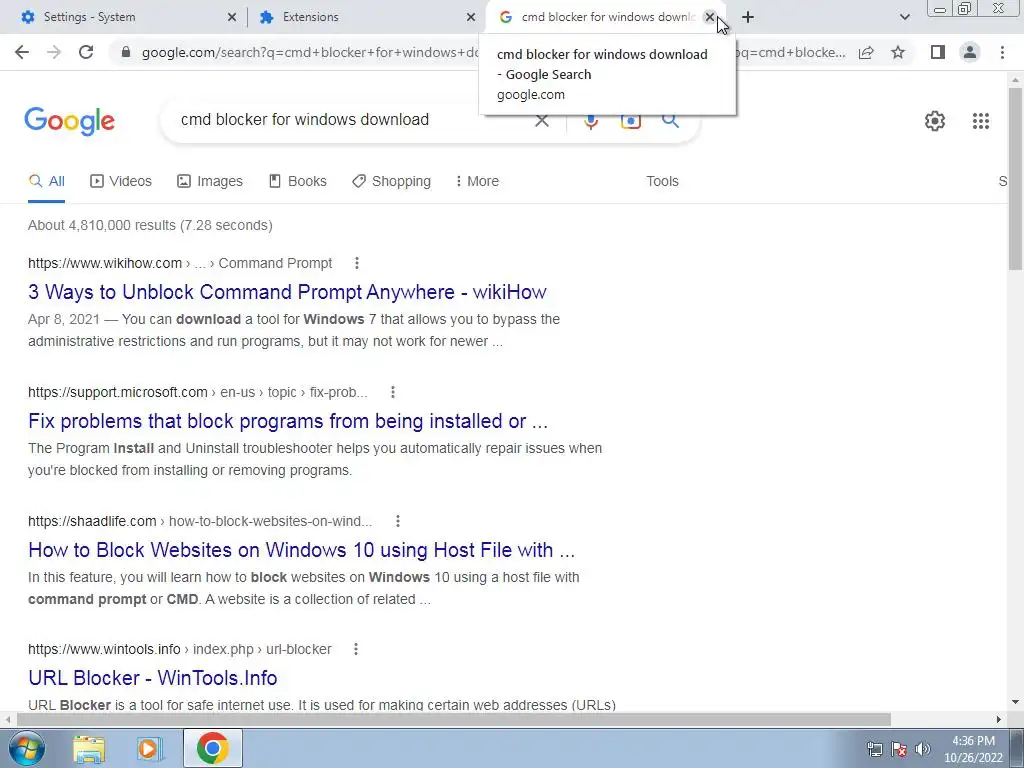
Task: Open Google quick settings gear
Action: click(935, 121)
